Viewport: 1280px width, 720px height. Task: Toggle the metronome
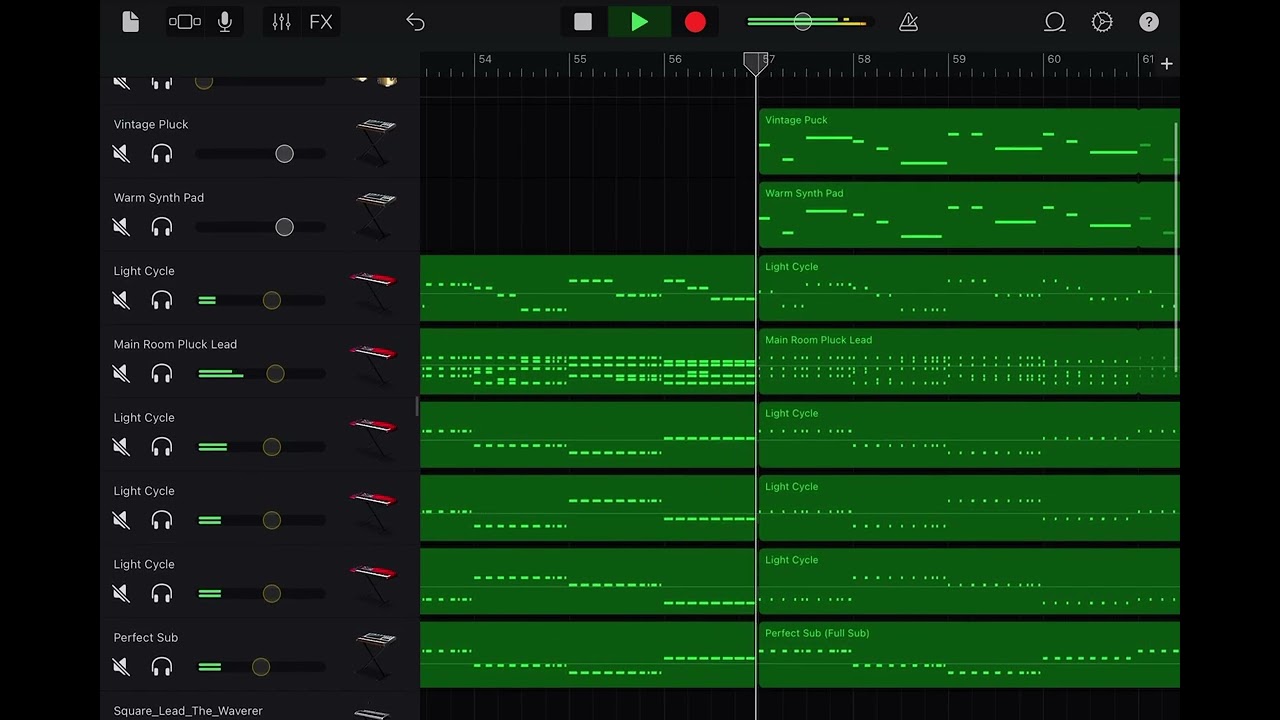[908, 22]
